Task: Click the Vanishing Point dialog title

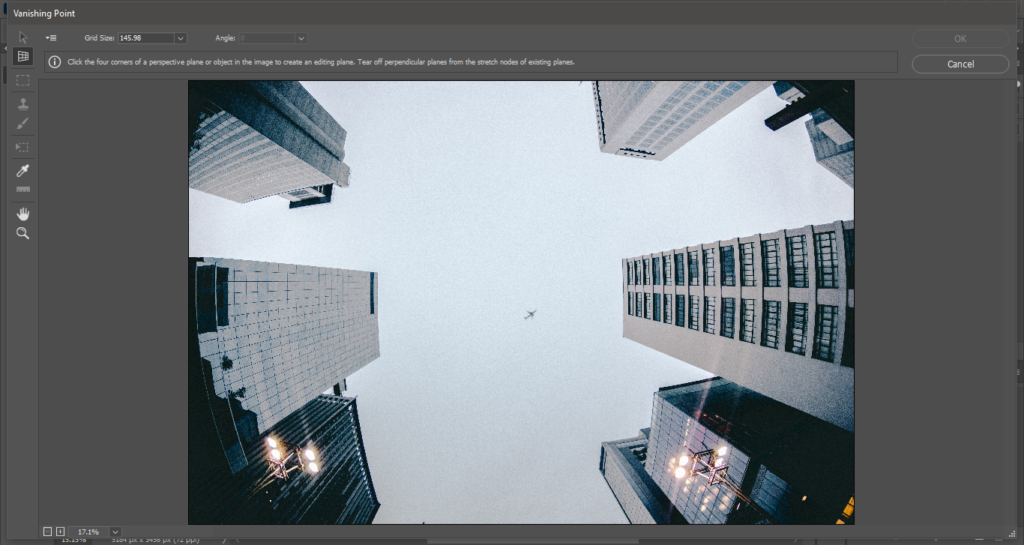Action: [44, 13]
